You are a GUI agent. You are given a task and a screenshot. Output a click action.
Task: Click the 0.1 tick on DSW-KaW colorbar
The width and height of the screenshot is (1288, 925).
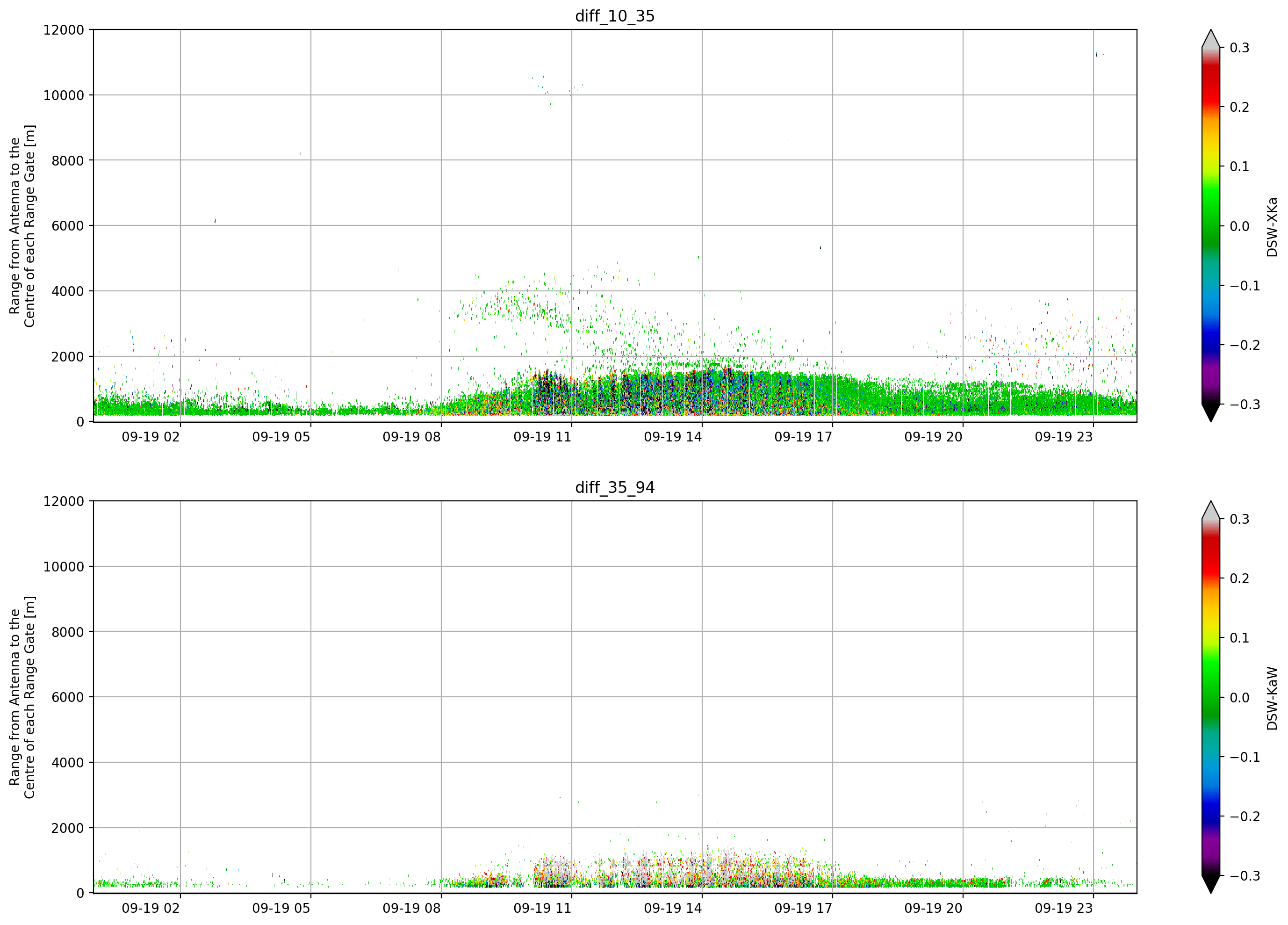[x=1239, y=638]
